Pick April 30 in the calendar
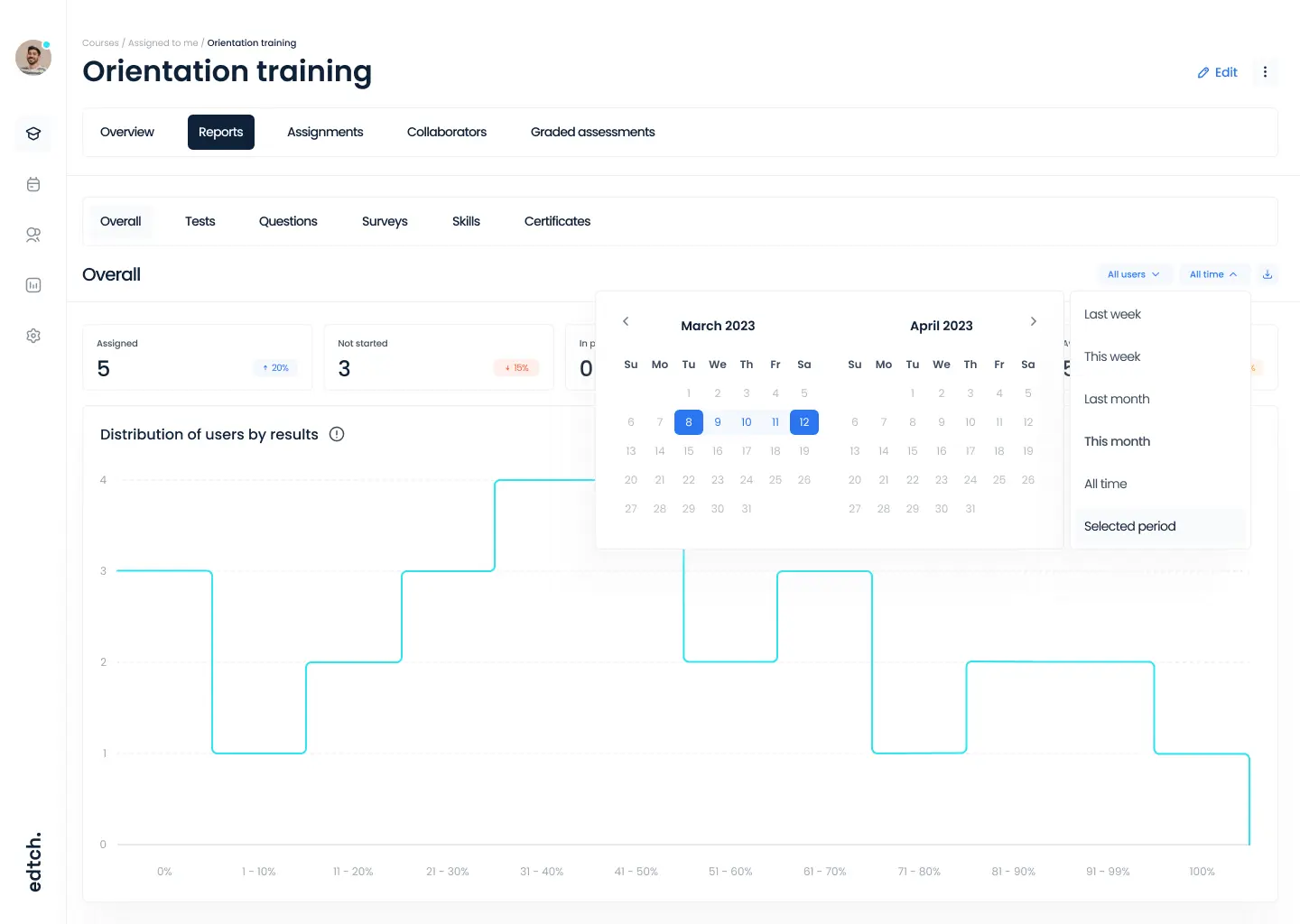 (x=942, y=509)
